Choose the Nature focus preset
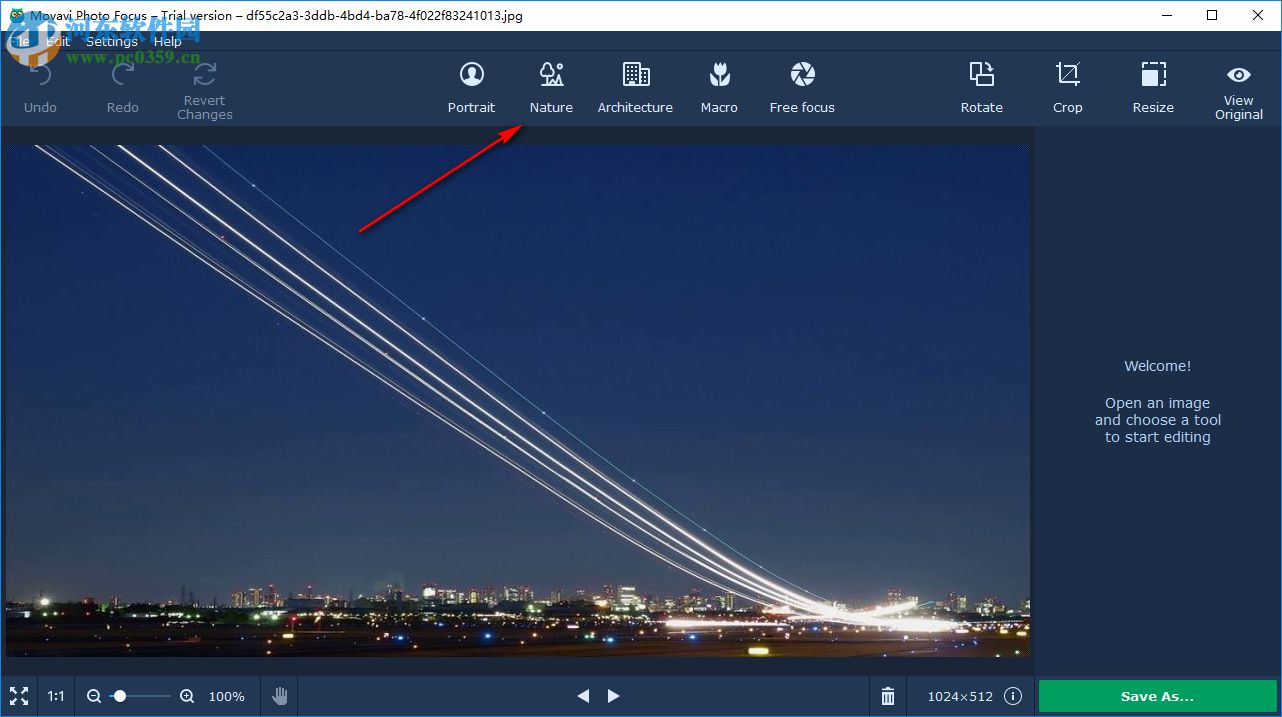Image resolution: width=1282 pixels, height=717 pixels. [551, 87]
